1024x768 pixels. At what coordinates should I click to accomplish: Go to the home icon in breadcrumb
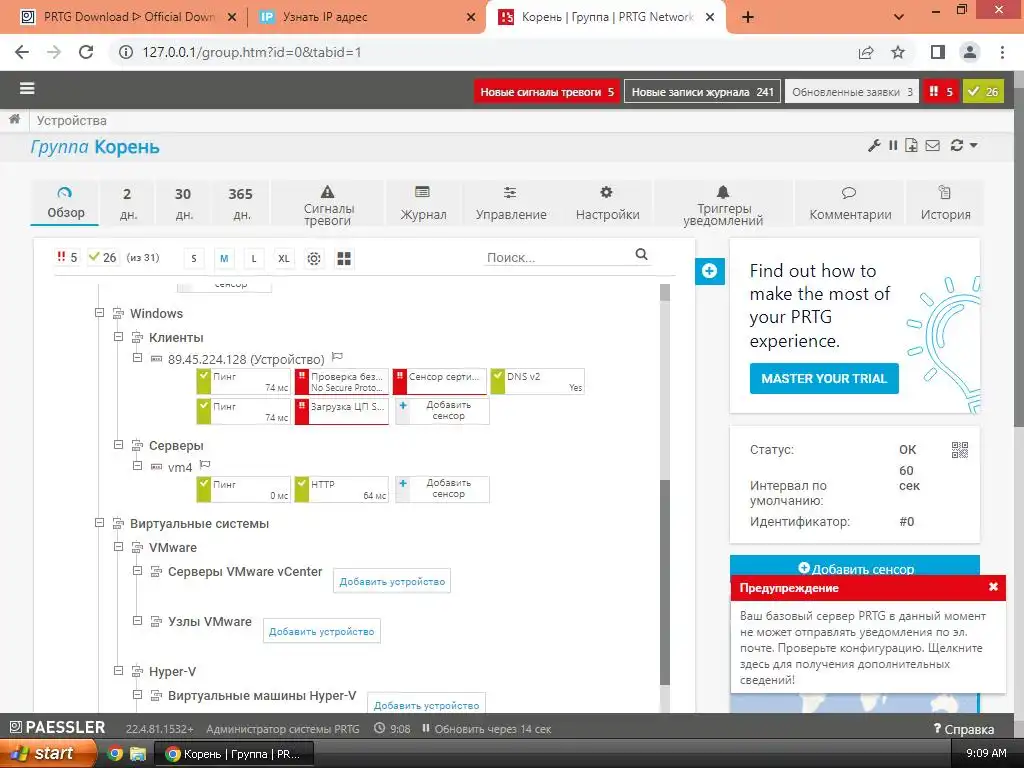tap(14, 120)
